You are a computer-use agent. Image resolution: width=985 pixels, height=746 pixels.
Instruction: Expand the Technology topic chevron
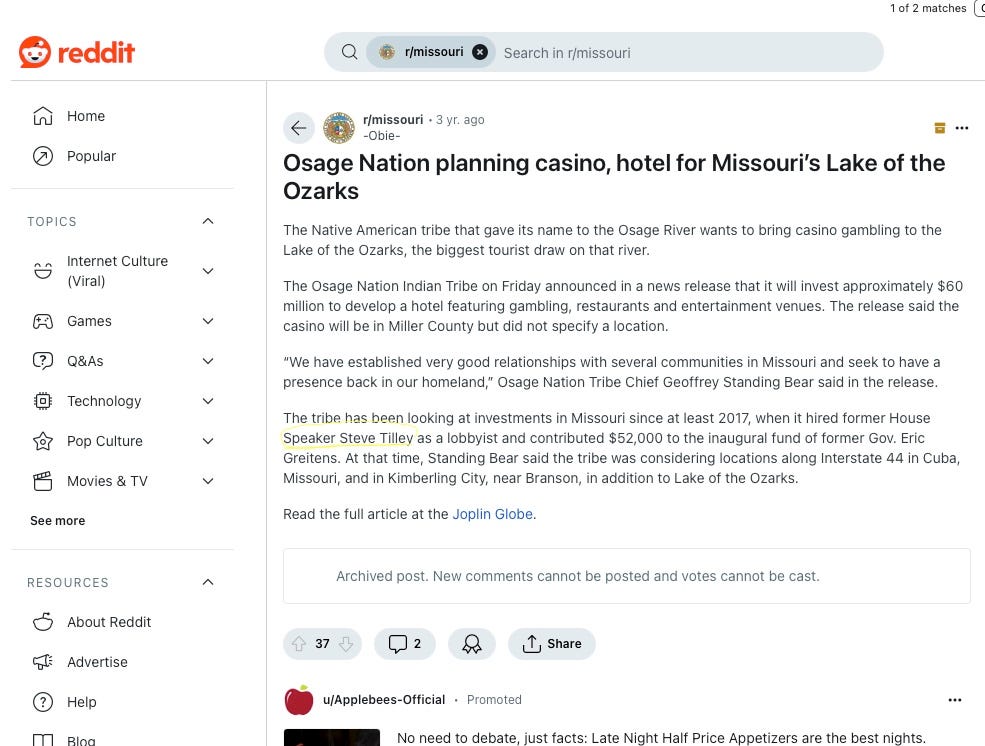(208, 401)
